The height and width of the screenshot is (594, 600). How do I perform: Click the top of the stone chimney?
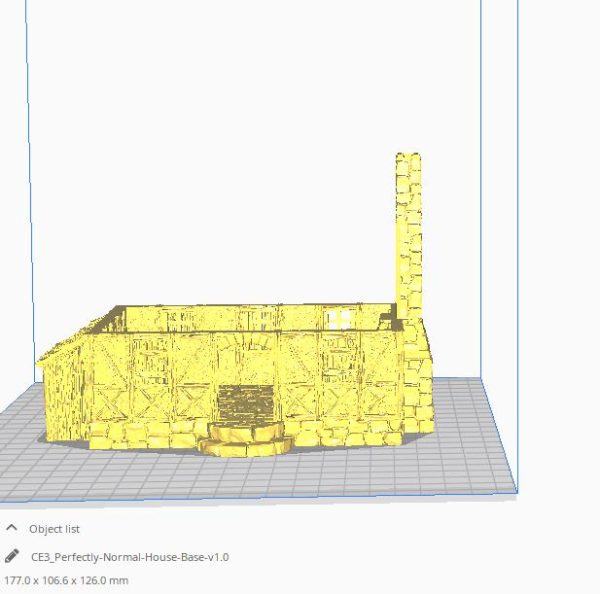click(x=408, y=162)
